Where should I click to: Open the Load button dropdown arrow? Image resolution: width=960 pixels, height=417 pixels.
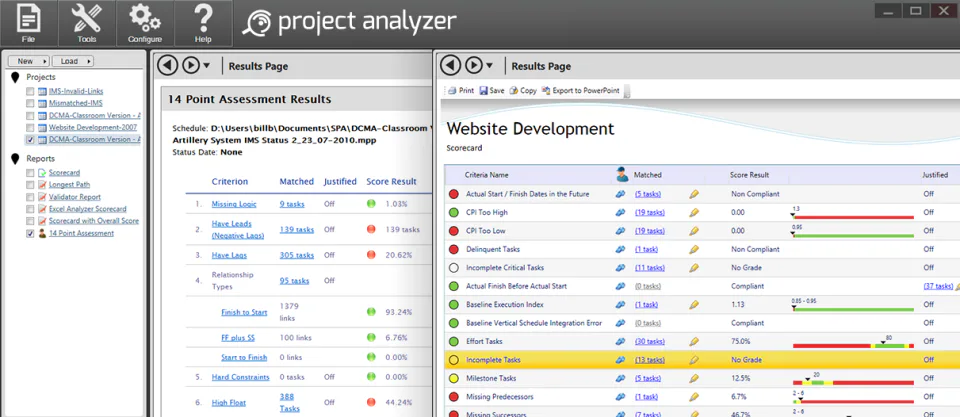(x=89, y=61)
